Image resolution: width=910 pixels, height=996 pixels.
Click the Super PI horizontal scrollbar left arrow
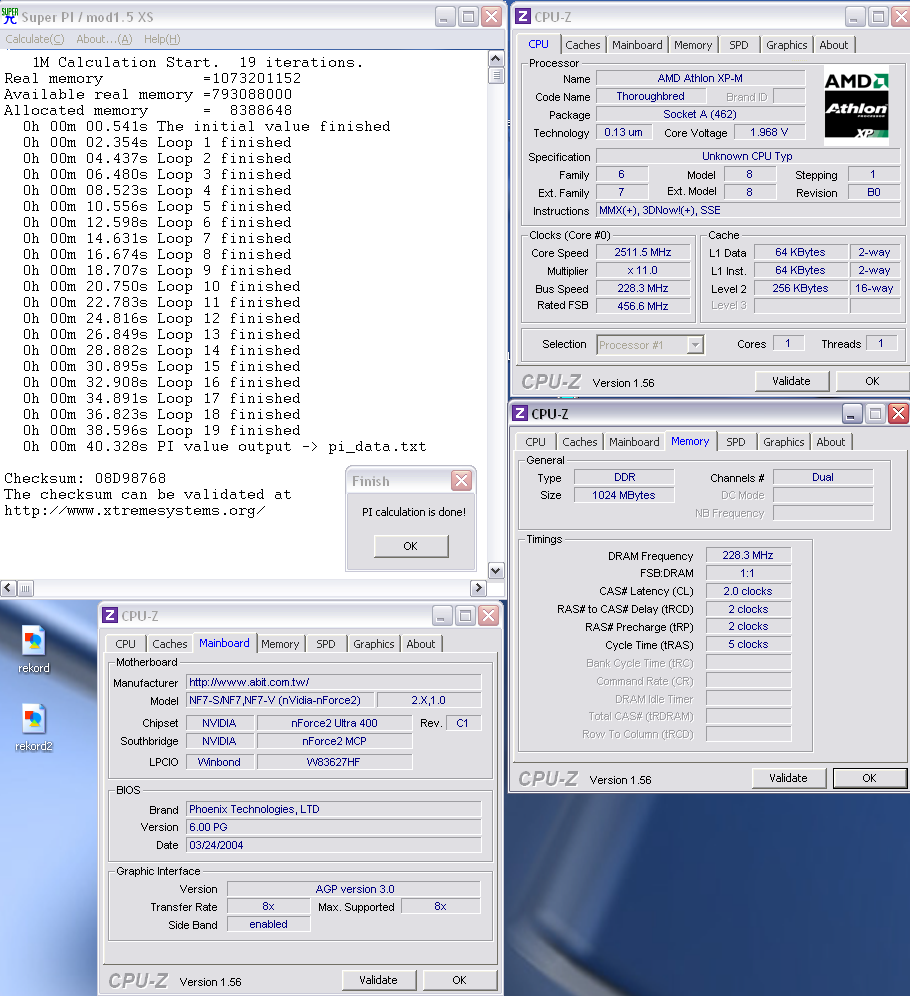pyautogui.click(x=8, y=588)
